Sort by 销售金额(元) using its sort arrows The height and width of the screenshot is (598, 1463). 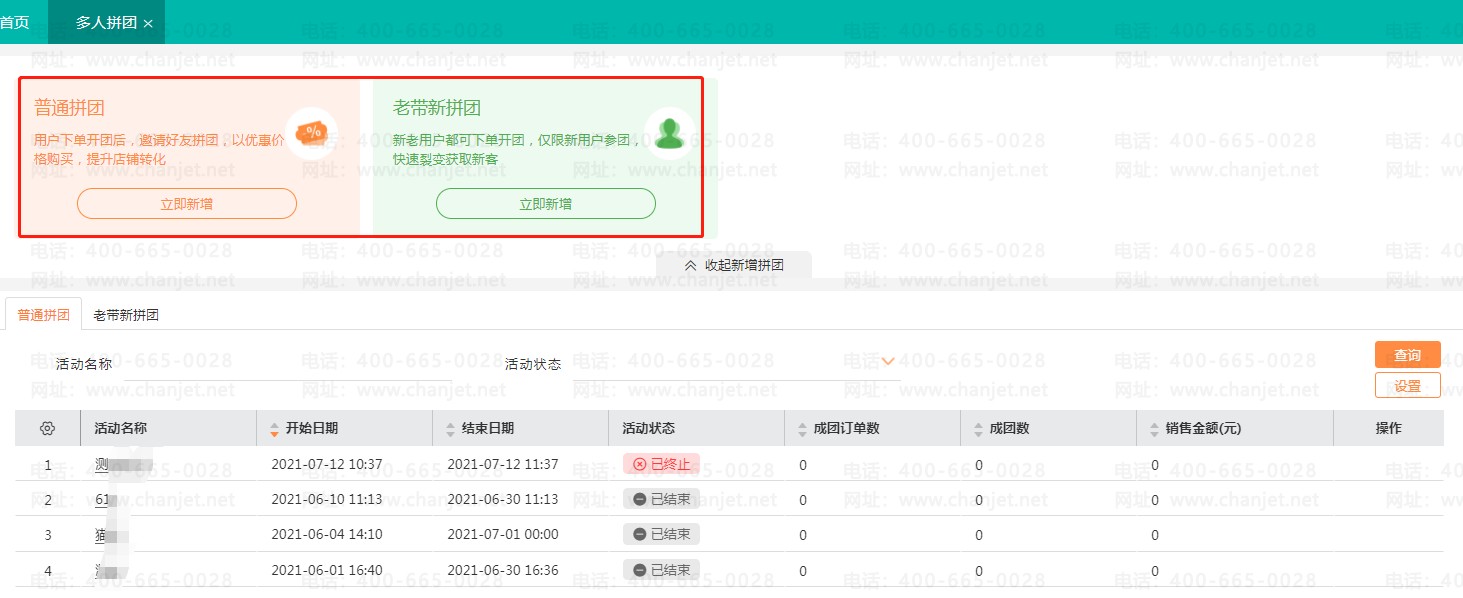pyautogui.click(x=1154, y=429)
